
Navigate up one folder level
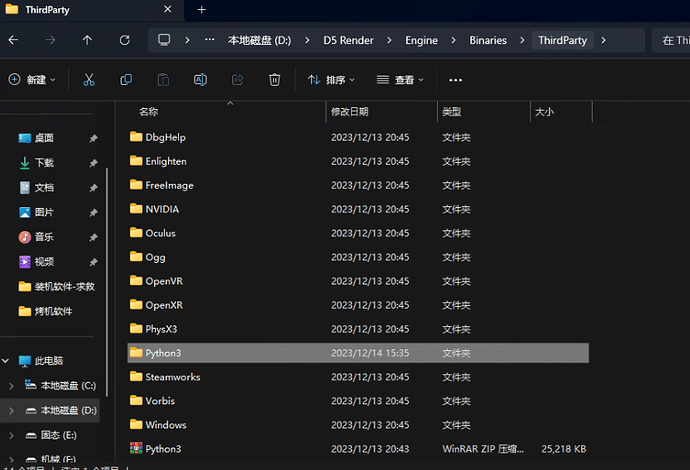pos(87,40)
